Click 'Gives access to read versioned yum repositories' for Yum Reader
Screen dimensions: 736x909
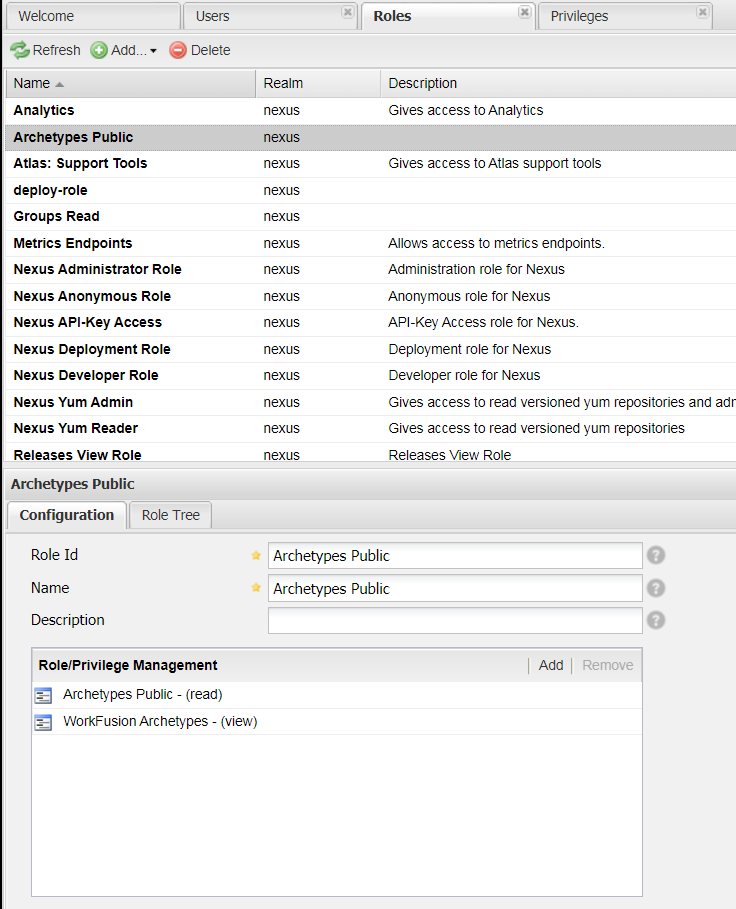pyautogui.click(x=537, y=428)
